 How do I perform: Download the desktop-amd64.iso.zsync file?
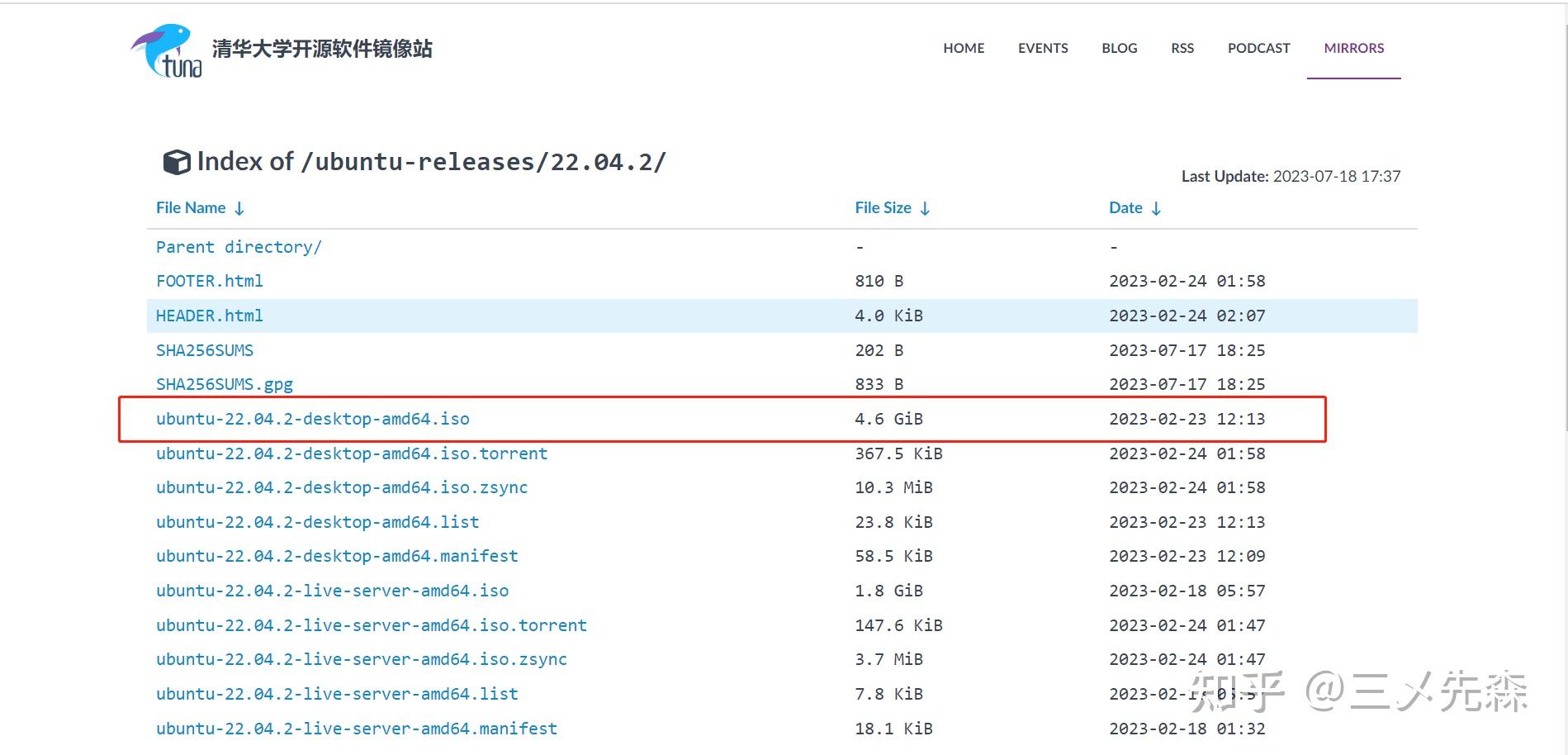point(342,487)
